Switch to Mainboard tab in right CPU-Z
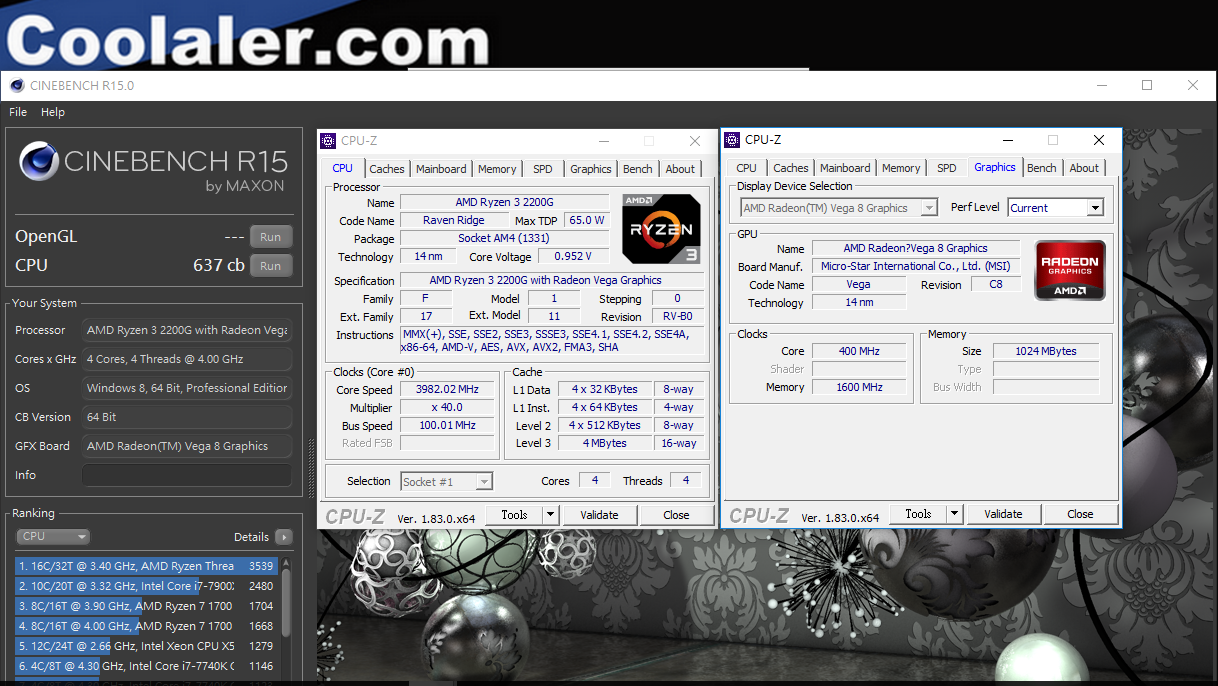 pos(845,168)
